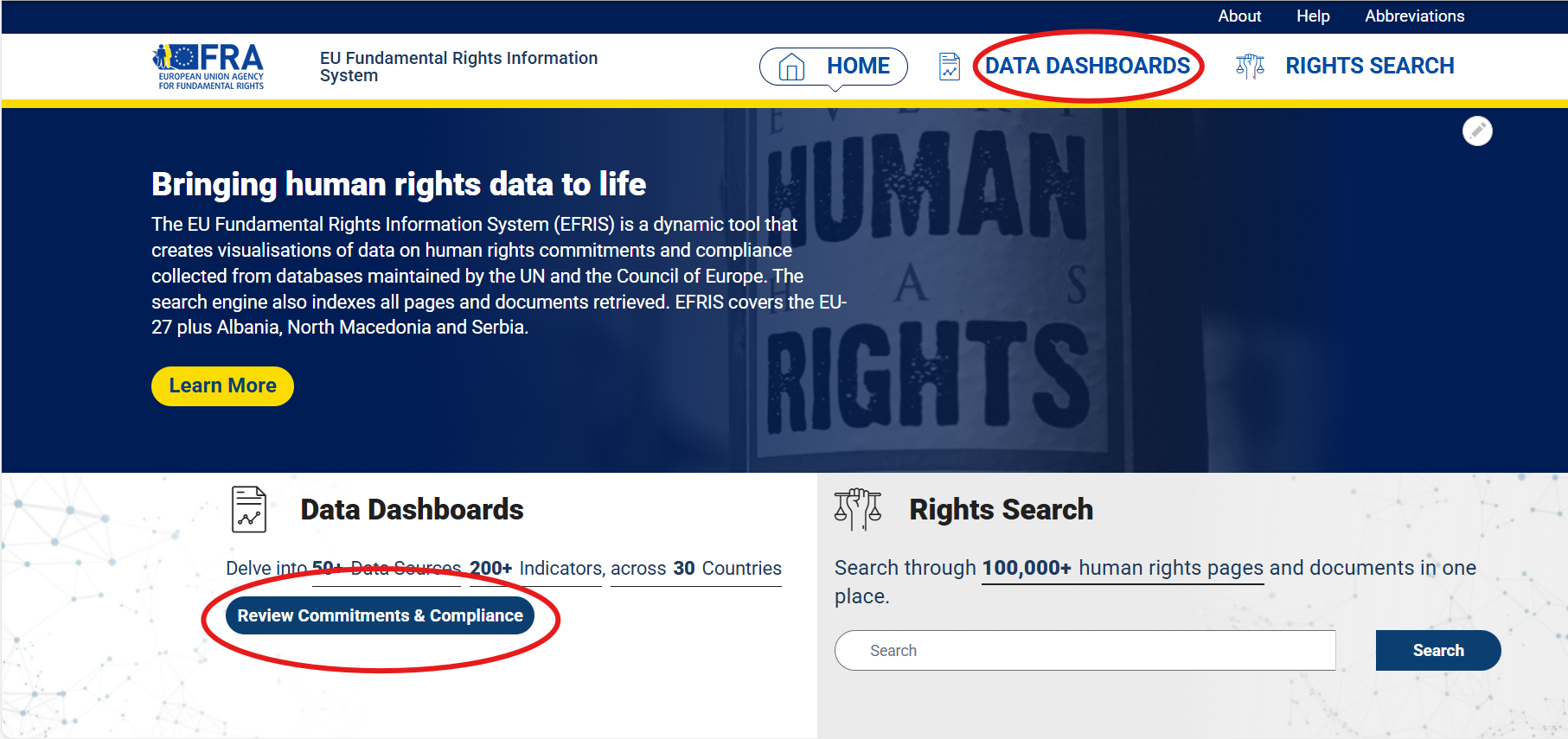Go to the HOME tab

coord(857,67)
